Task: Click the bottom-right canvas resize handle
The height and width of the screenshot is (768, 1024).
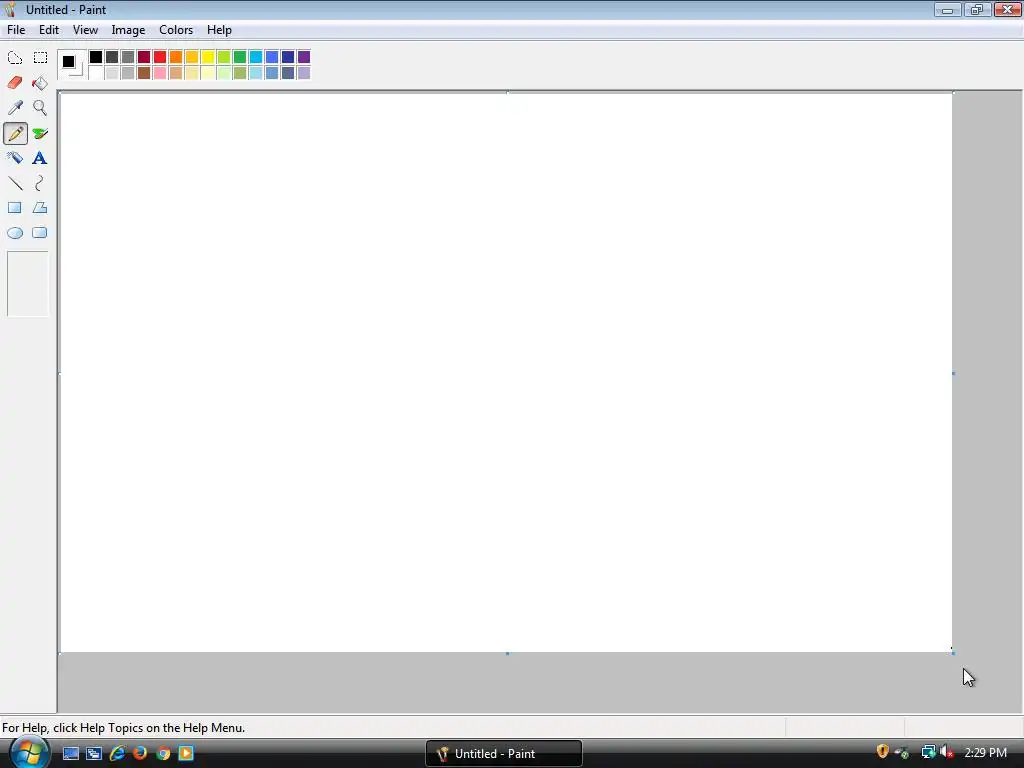Action: (x=953, y=652)
